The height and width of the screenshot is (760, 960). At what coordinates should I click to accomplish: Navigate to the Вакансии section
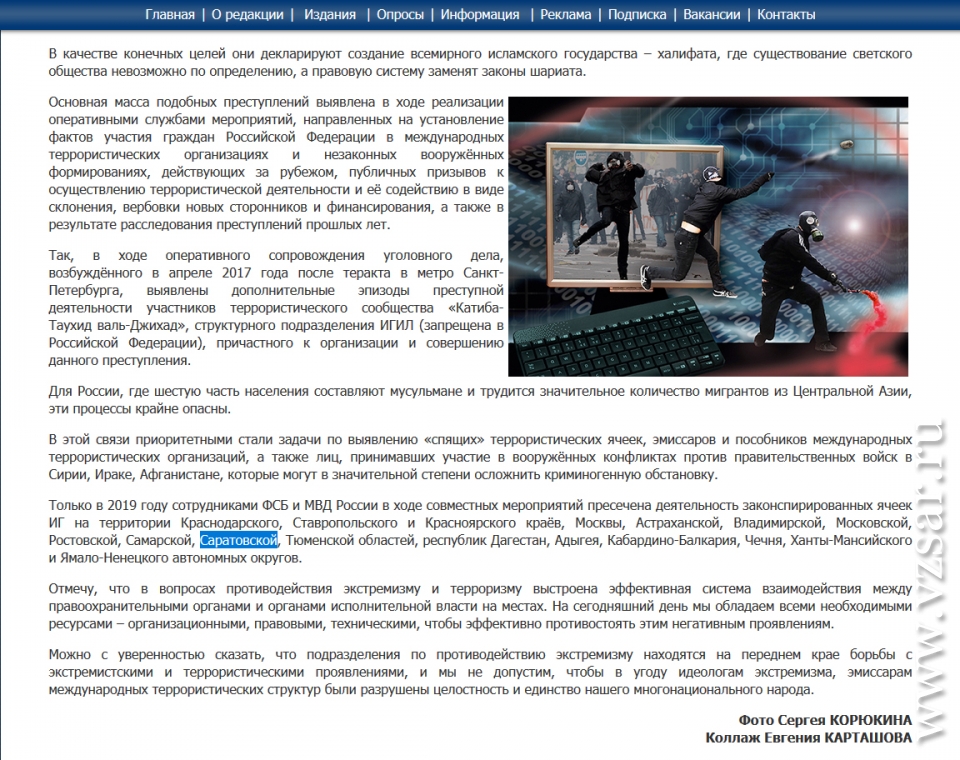[712, 14]
